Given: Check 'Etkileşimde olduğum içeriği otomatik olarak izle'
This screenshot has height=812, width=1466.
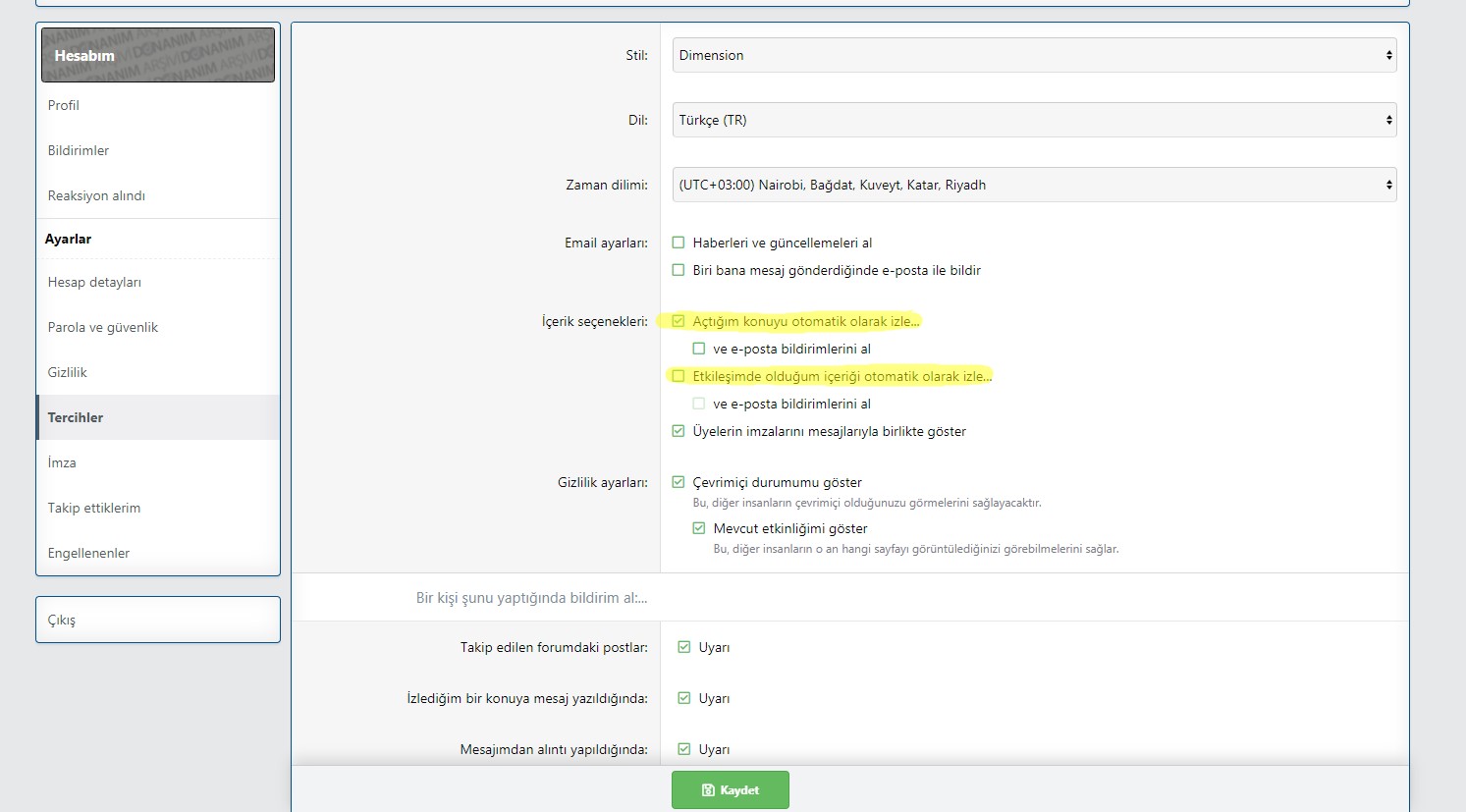Looking at the screenshot, I should pos(679,376).
